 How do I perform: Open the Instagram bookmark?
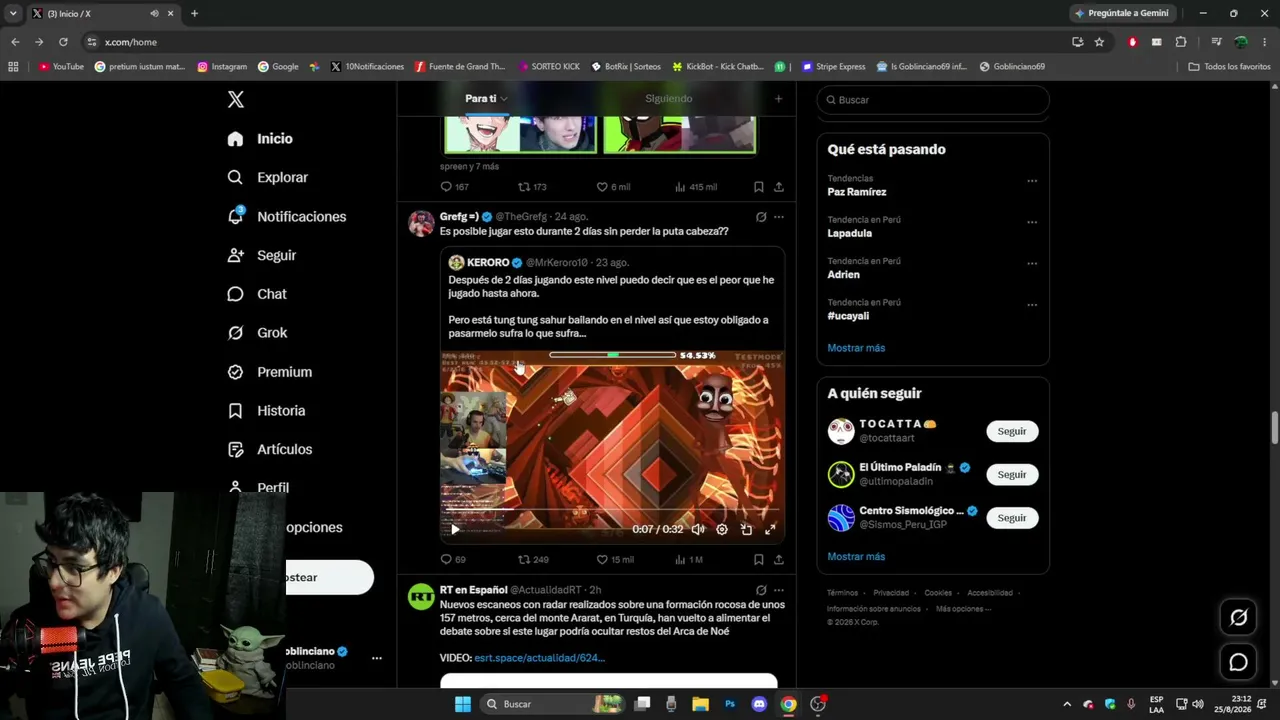[222, 67]
